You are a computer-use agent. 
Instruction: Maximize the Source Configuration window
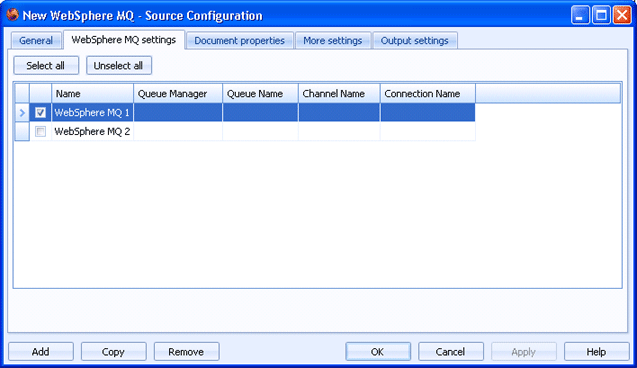pyautogui.click(x=601, y=15)
